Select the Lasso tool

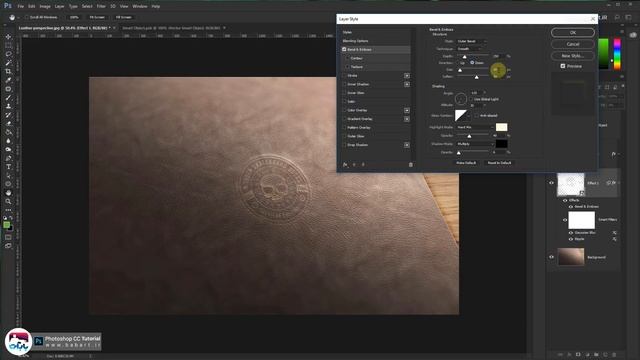[x=8, y=54]
